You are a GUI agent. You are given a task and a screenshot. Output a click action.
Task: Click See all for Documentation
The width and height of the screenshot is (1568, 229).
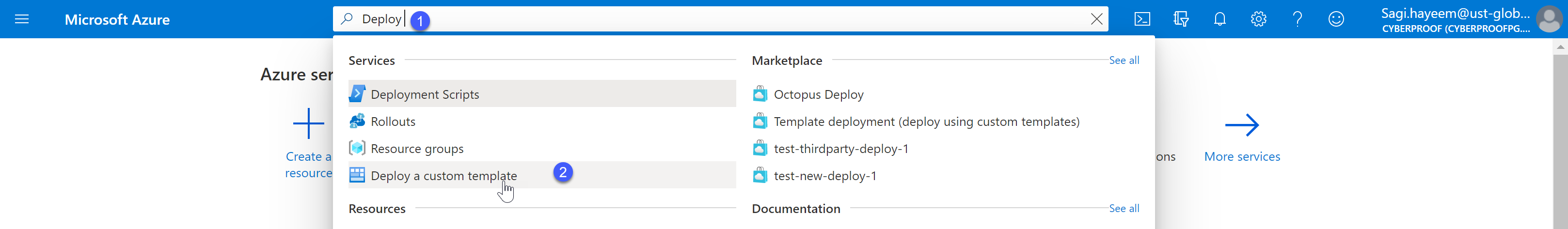click(1124, 208)
